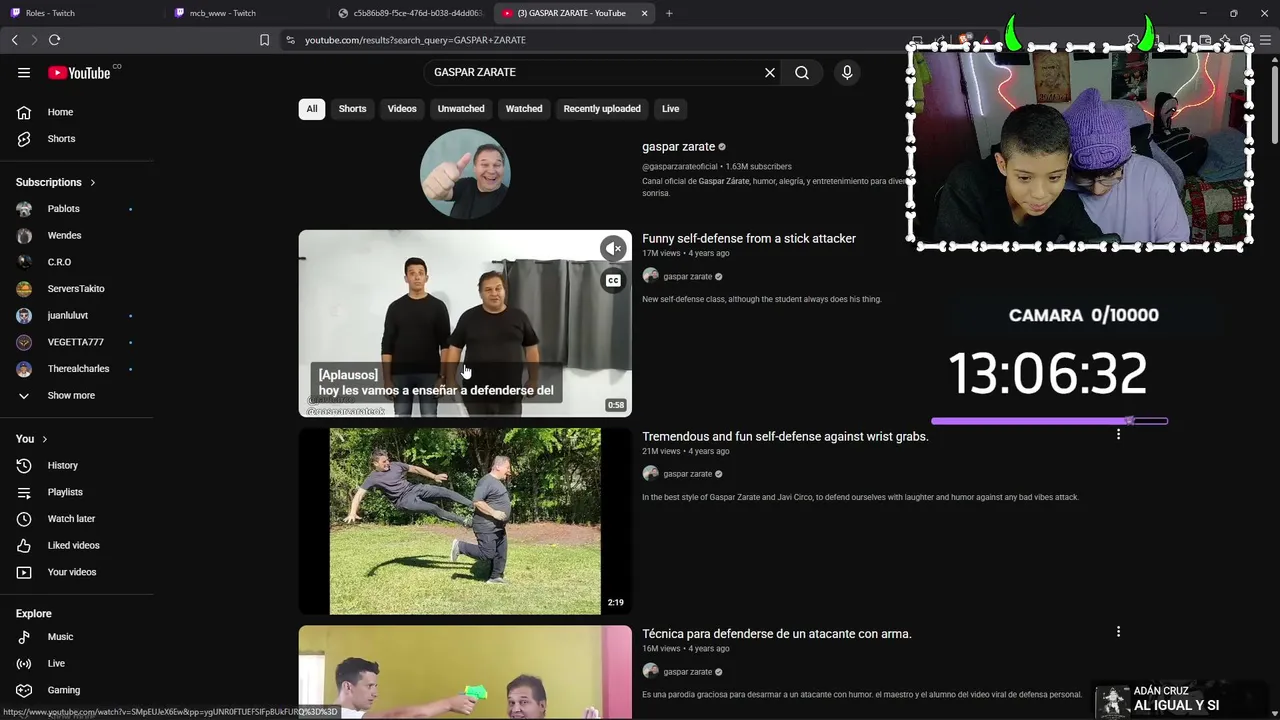Viewport: 1280px width, 720px height.
Task: Go back with the browser back arrow
Action: [14, 40]
